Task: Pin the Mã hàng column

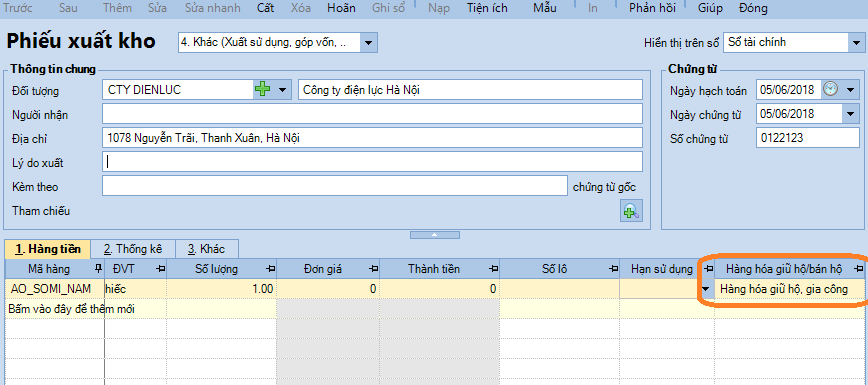Action: (99, 269)
